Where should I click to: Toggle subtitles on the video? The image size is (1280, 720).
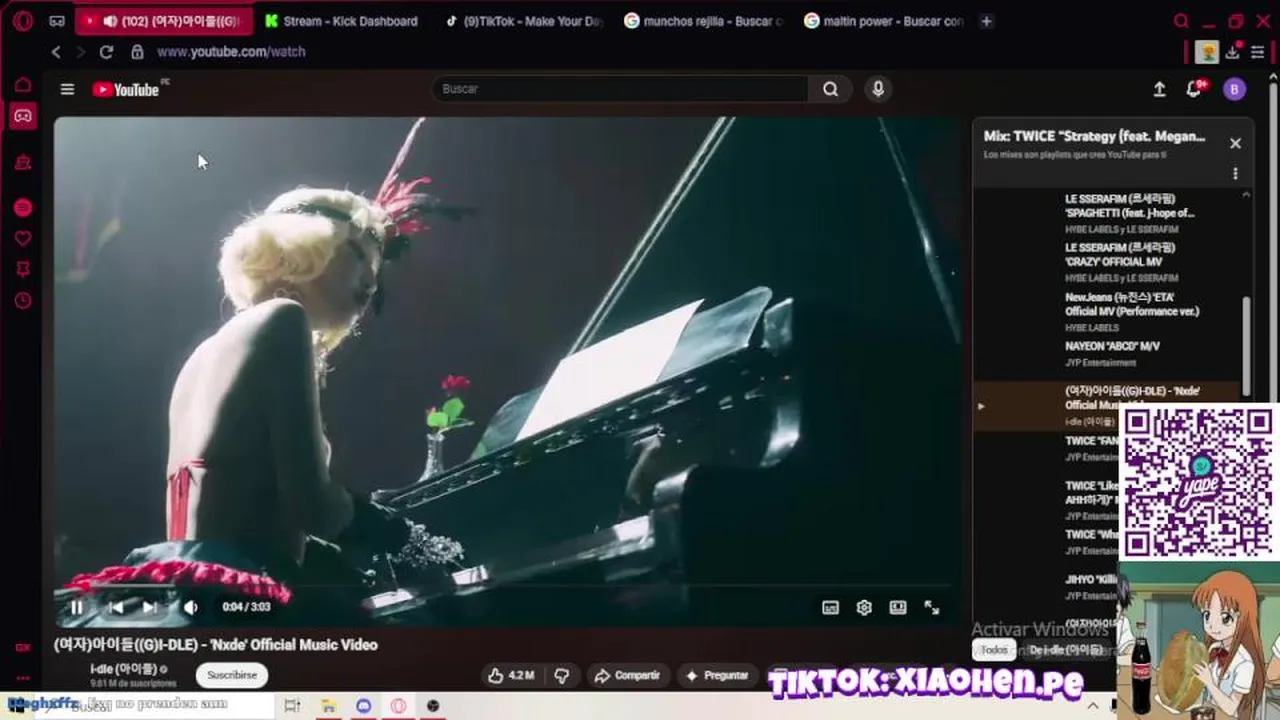830,607
